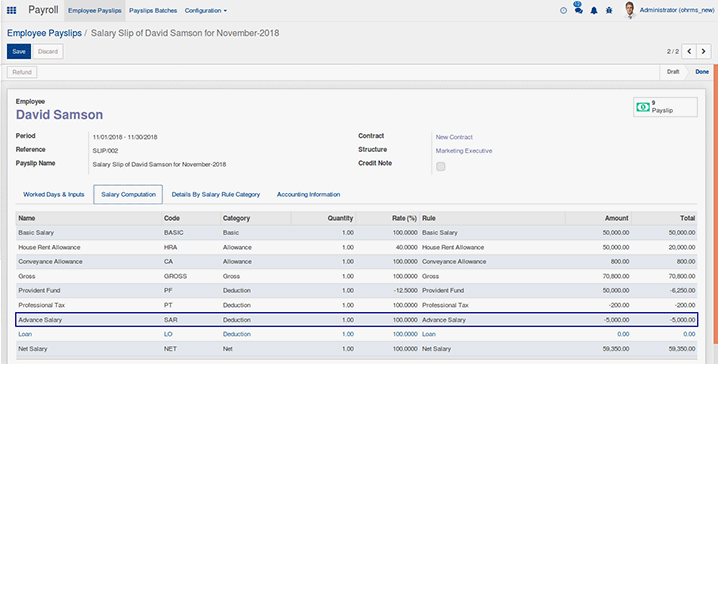Switch to Accounting Information tab

(308, 194)
